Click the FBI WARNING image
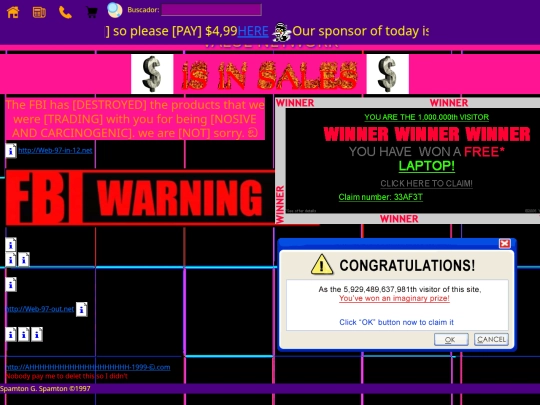540x405 pixels. tap(140, 197)
